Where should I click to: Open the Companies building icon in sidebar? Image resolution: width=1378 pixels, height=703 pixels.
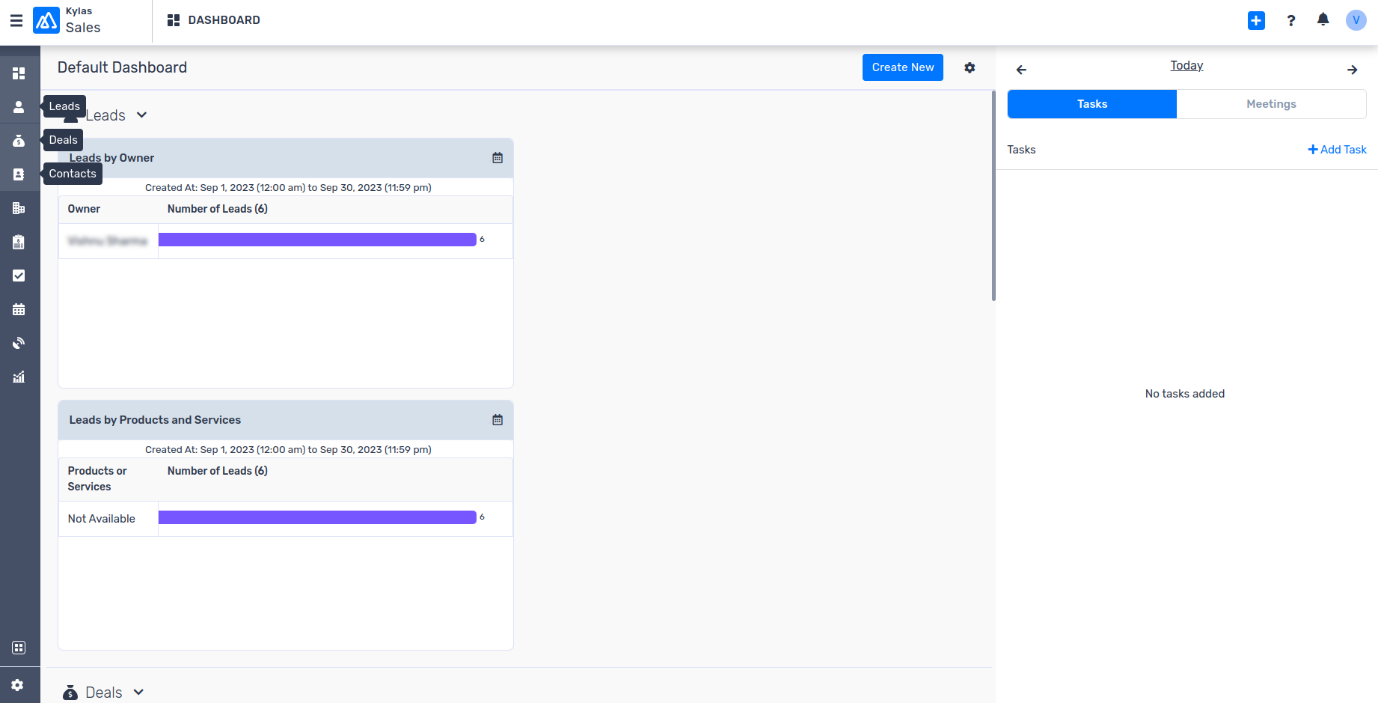tap(18, 208)
